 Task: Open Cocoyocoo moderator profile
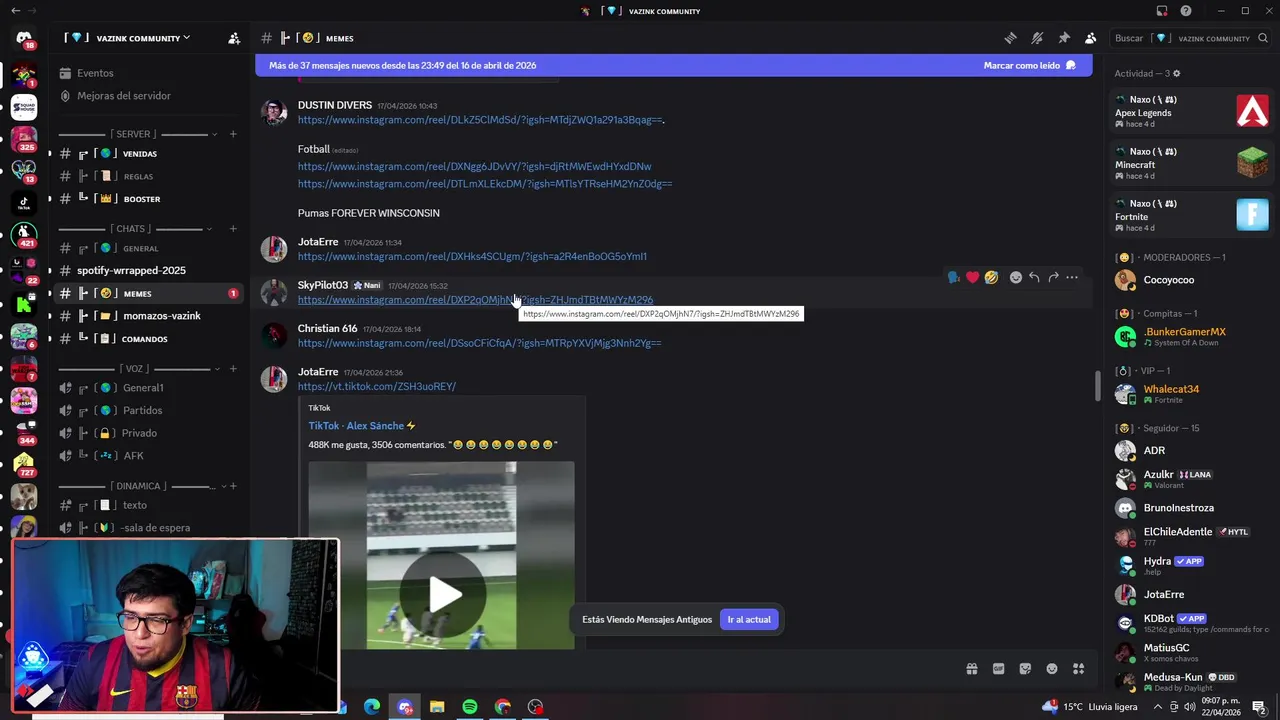coord(1192,280)
